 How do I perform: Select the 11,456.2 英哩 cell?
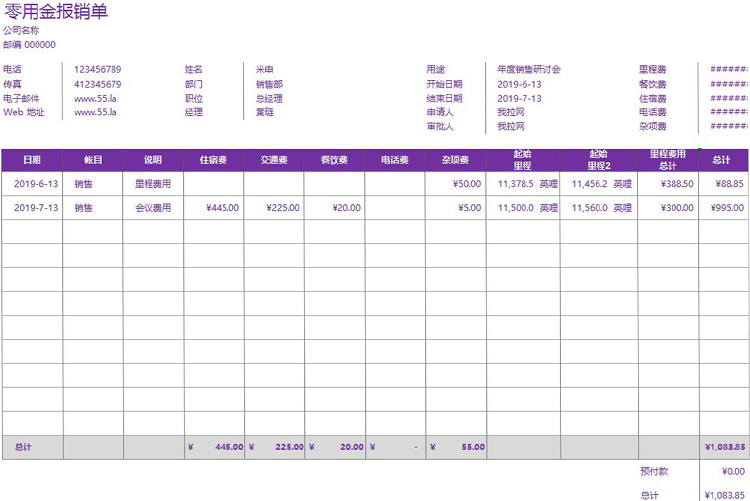coord(599,184)
